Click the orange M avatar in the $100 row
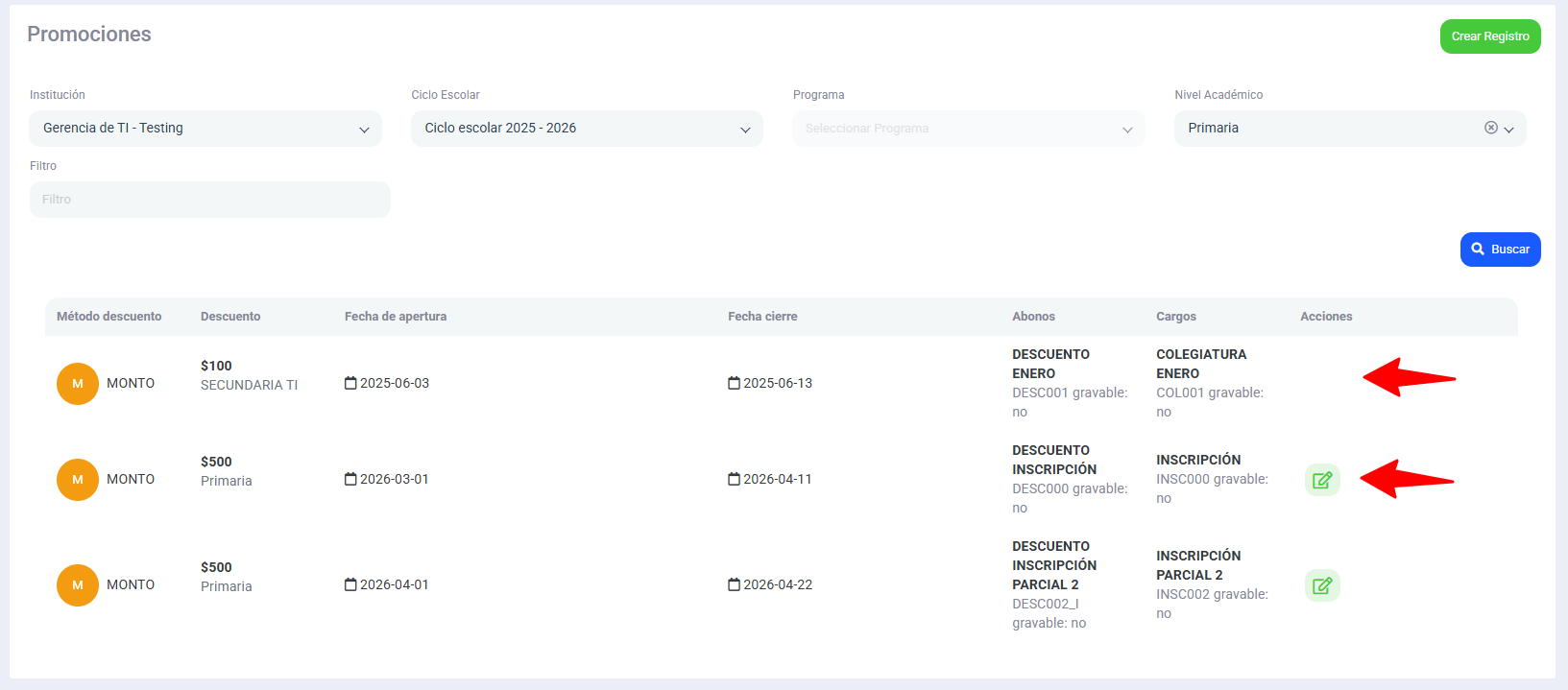1568x690 pixels. tap(78, 384)
